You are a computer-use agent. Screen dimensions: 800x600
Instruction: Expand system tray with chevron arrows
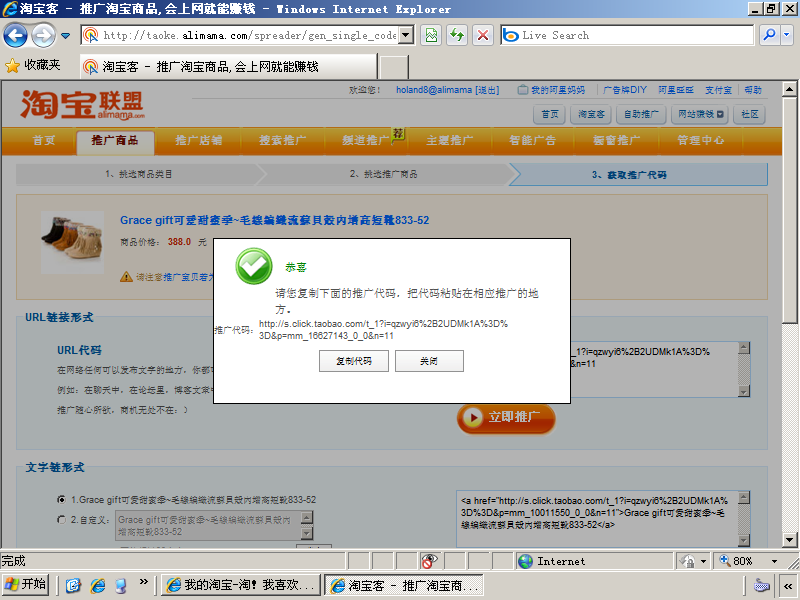pyautogui.click(x=788, y=586)
